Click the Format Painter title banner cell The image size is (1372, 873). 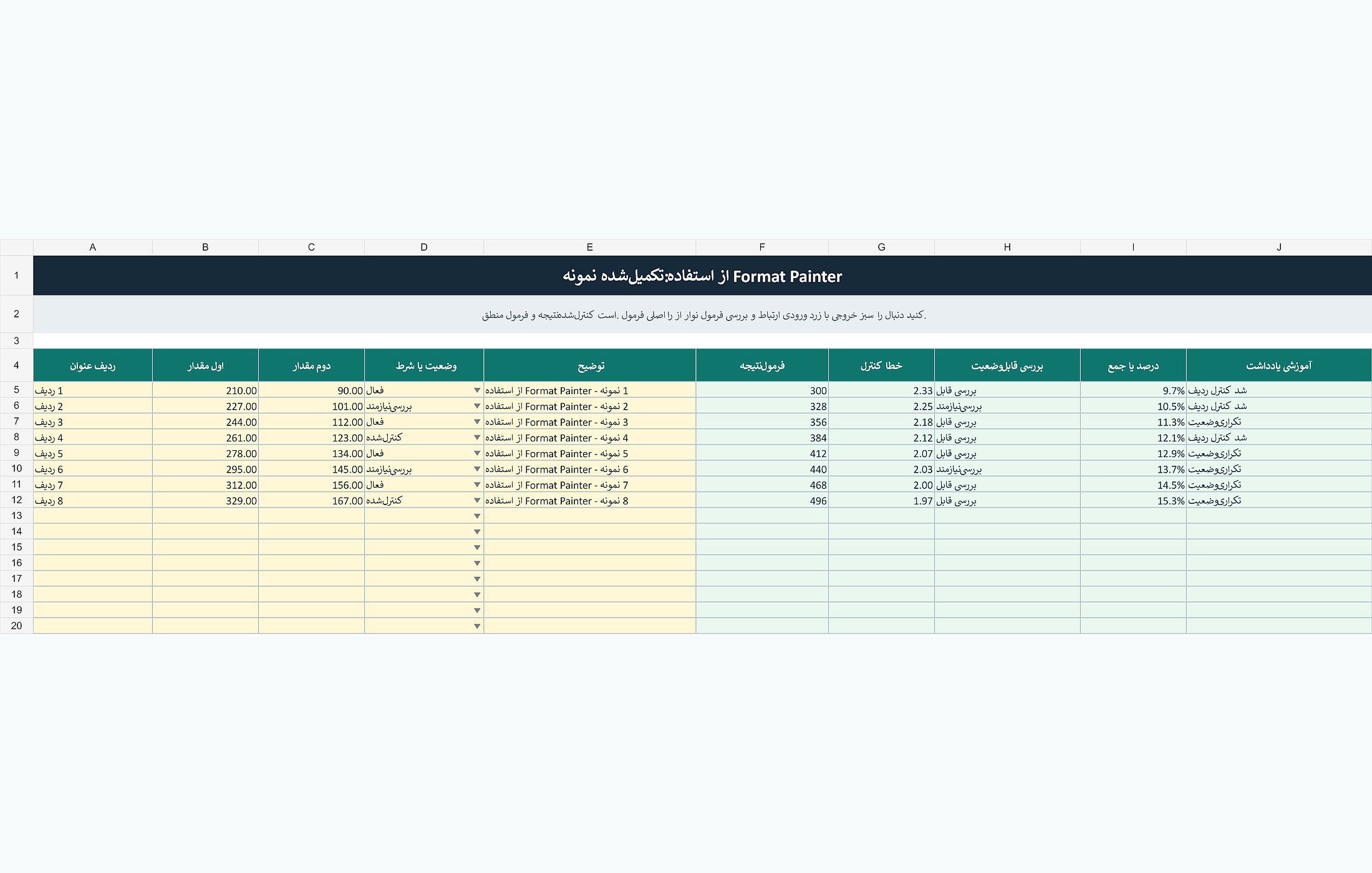click(702, 276)
